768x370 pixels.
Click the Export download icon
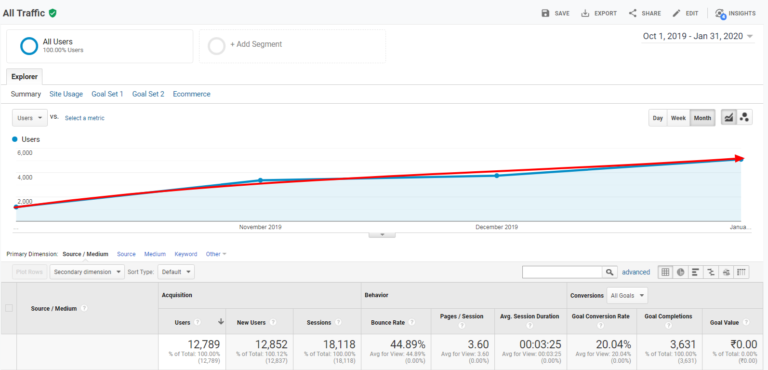pyautogui.click(x=585, y=13)
